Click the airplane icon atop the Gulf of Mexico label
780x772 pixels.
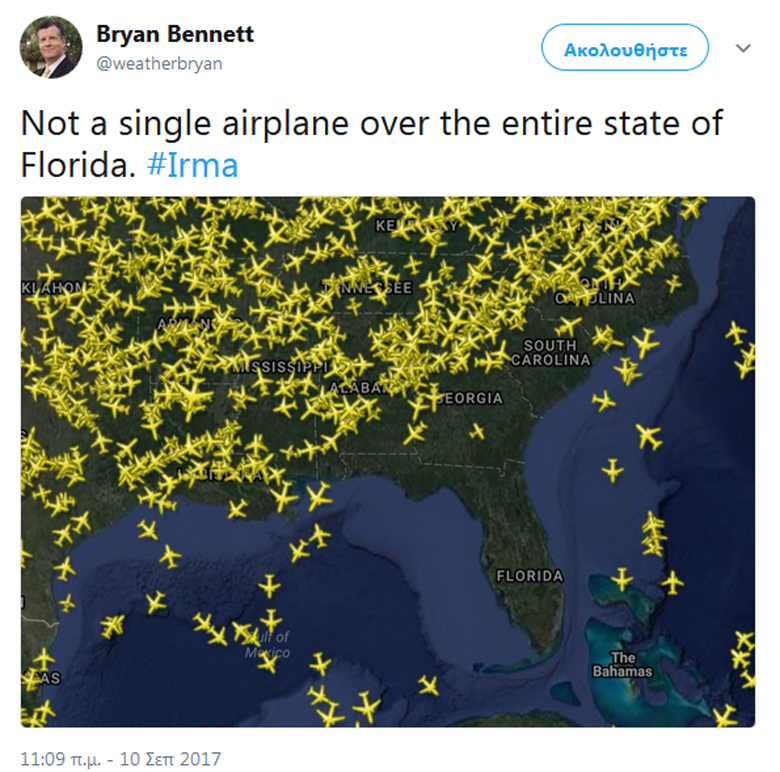[271, 621]
